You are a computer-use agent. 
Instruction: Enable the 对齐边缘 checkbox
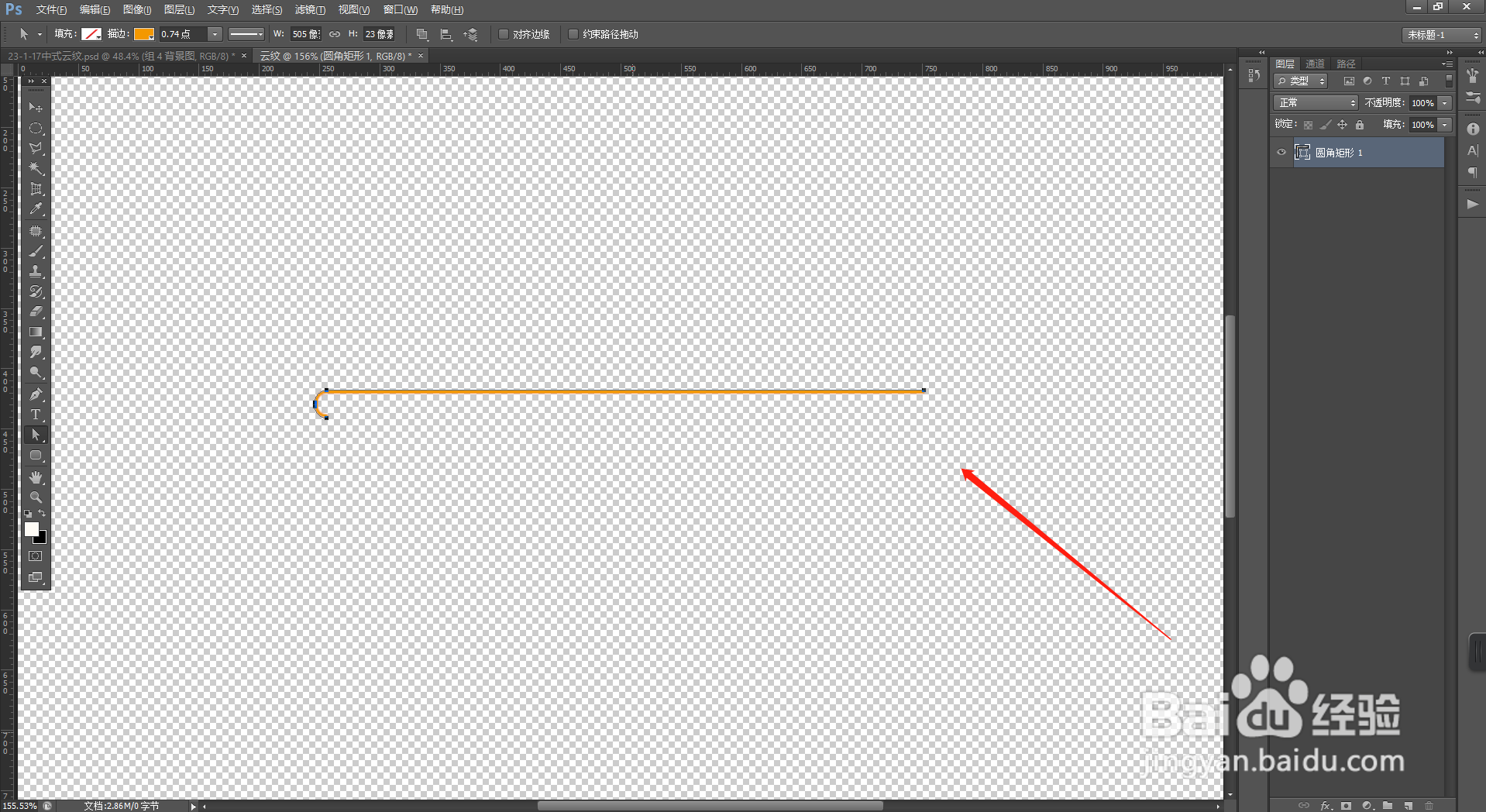click(504, 34)
